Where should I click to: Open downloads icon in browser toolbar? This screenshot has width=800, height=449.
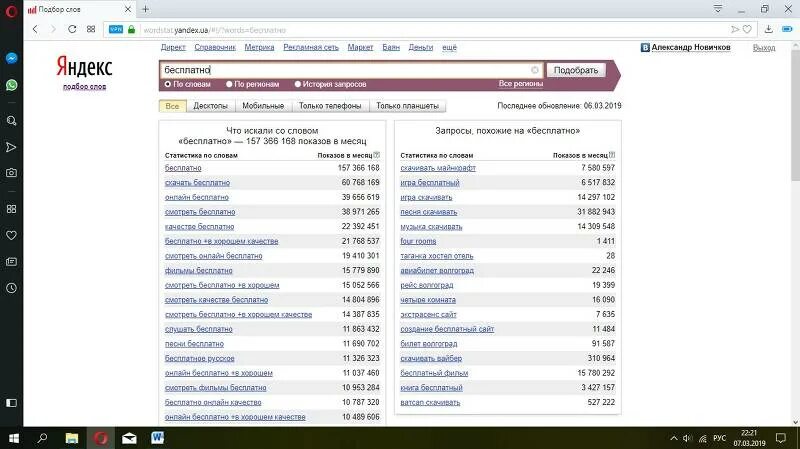(768, 29)
